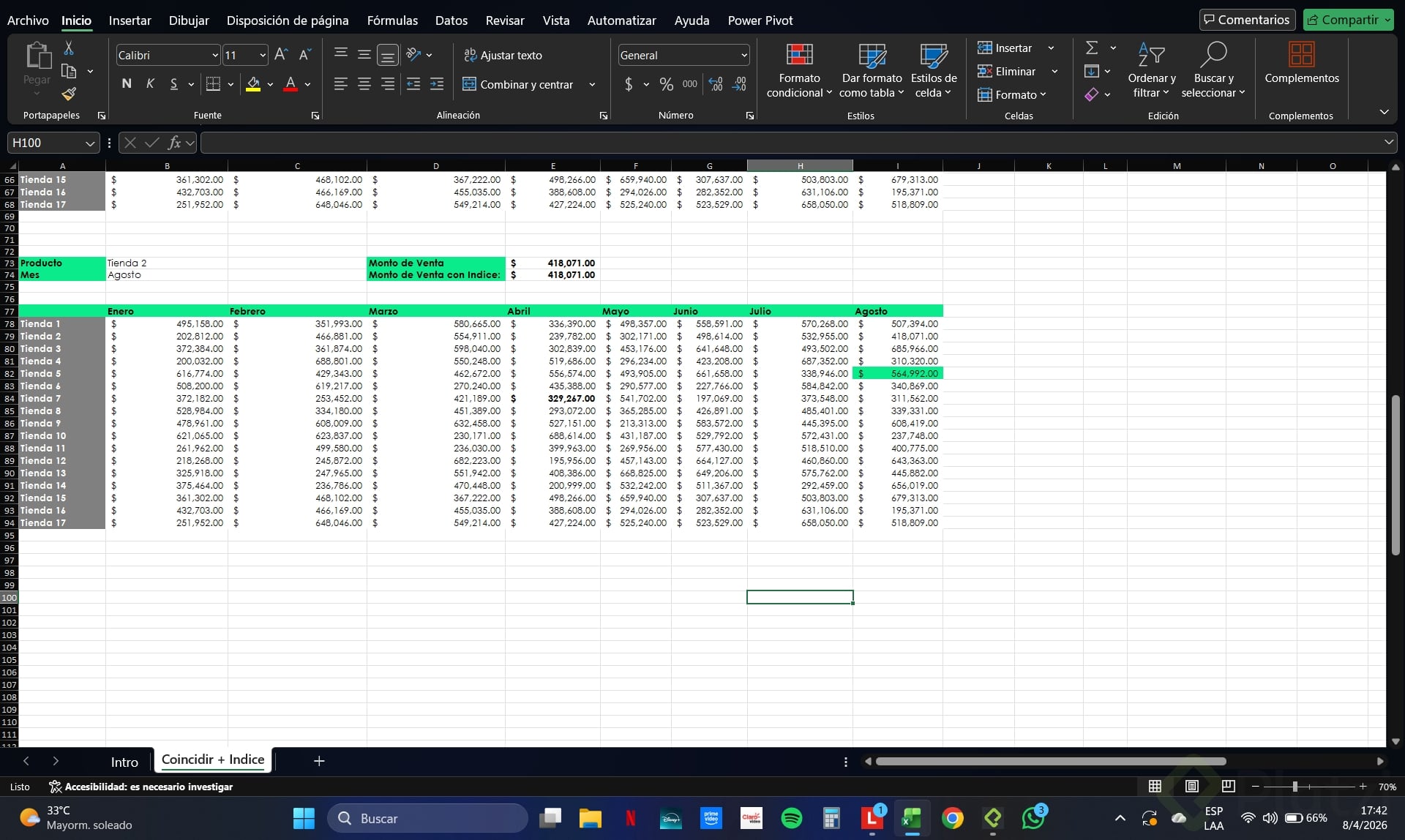
Task: Click the insert function fx icon
Action: (174, 143)
